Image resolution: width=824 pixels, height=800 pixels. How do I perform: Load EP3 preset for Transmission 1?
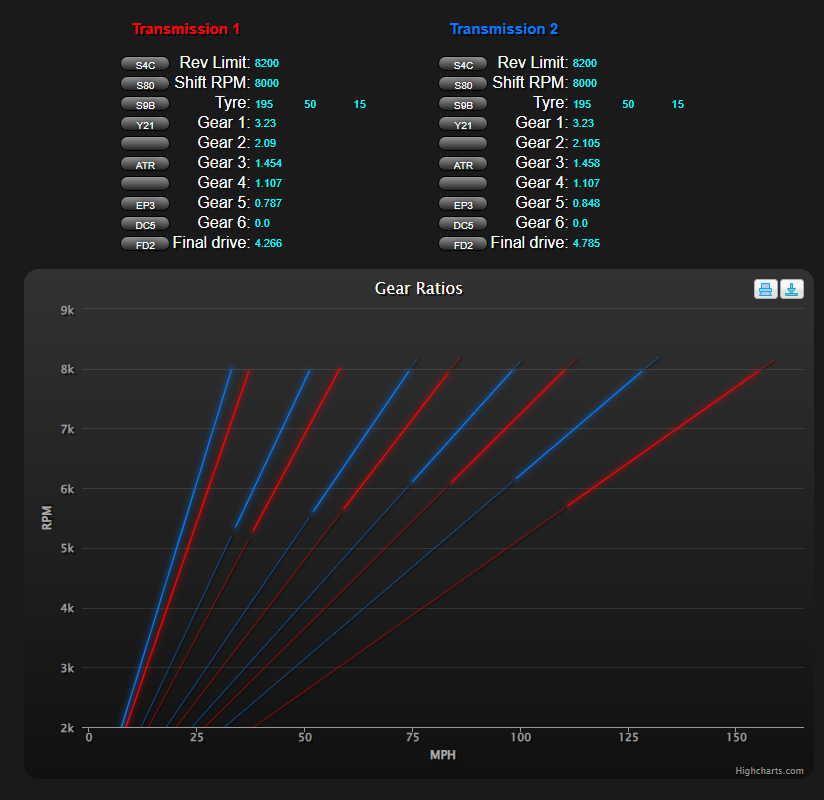coord(145,204)
